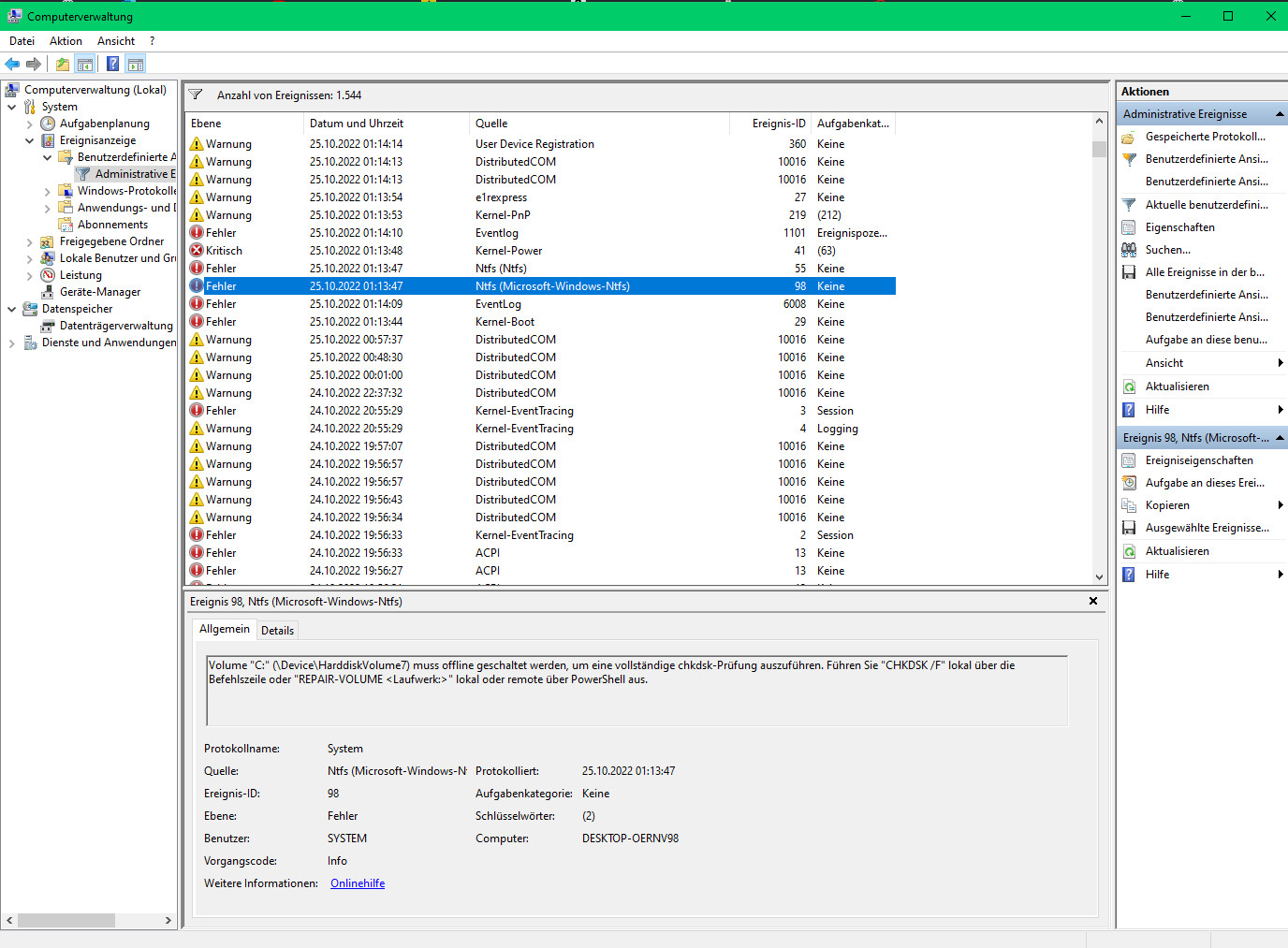1288x948 pixels.
Task: Click save icon for Ausgewählte Ereignisse
Action: coord(1129,528)
